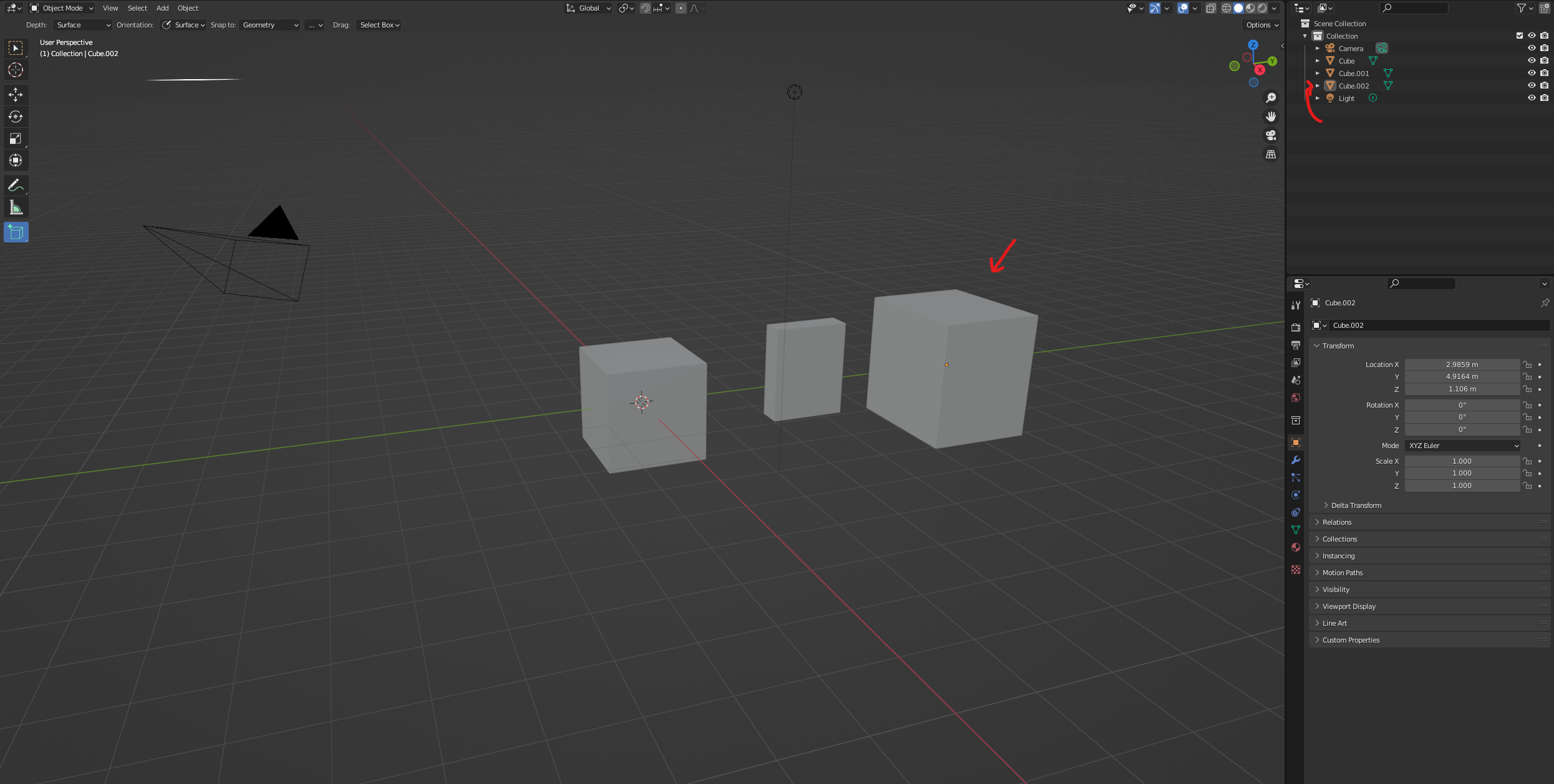This screenshot has width=1554, height=784.
Task: Open the Object Mode dropdown
Action: pos(62,8)
